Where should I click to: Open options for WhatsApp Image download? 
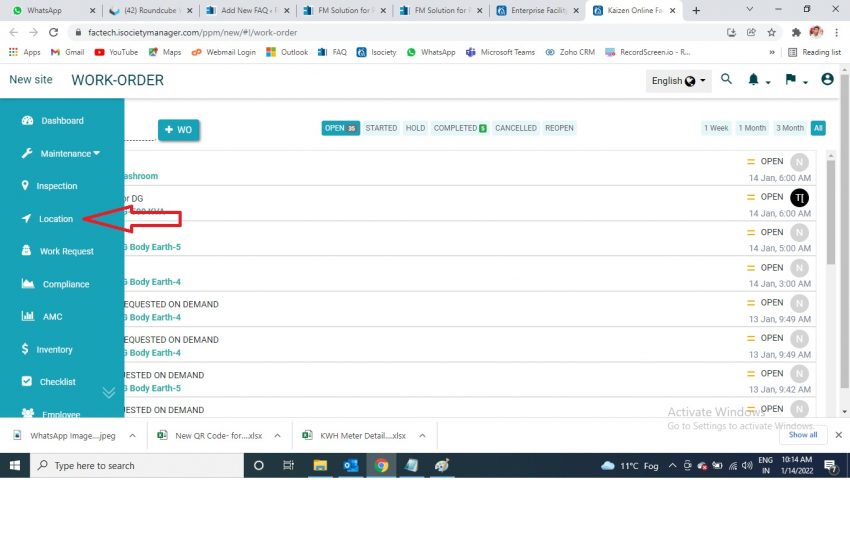[x=132, y=435]
